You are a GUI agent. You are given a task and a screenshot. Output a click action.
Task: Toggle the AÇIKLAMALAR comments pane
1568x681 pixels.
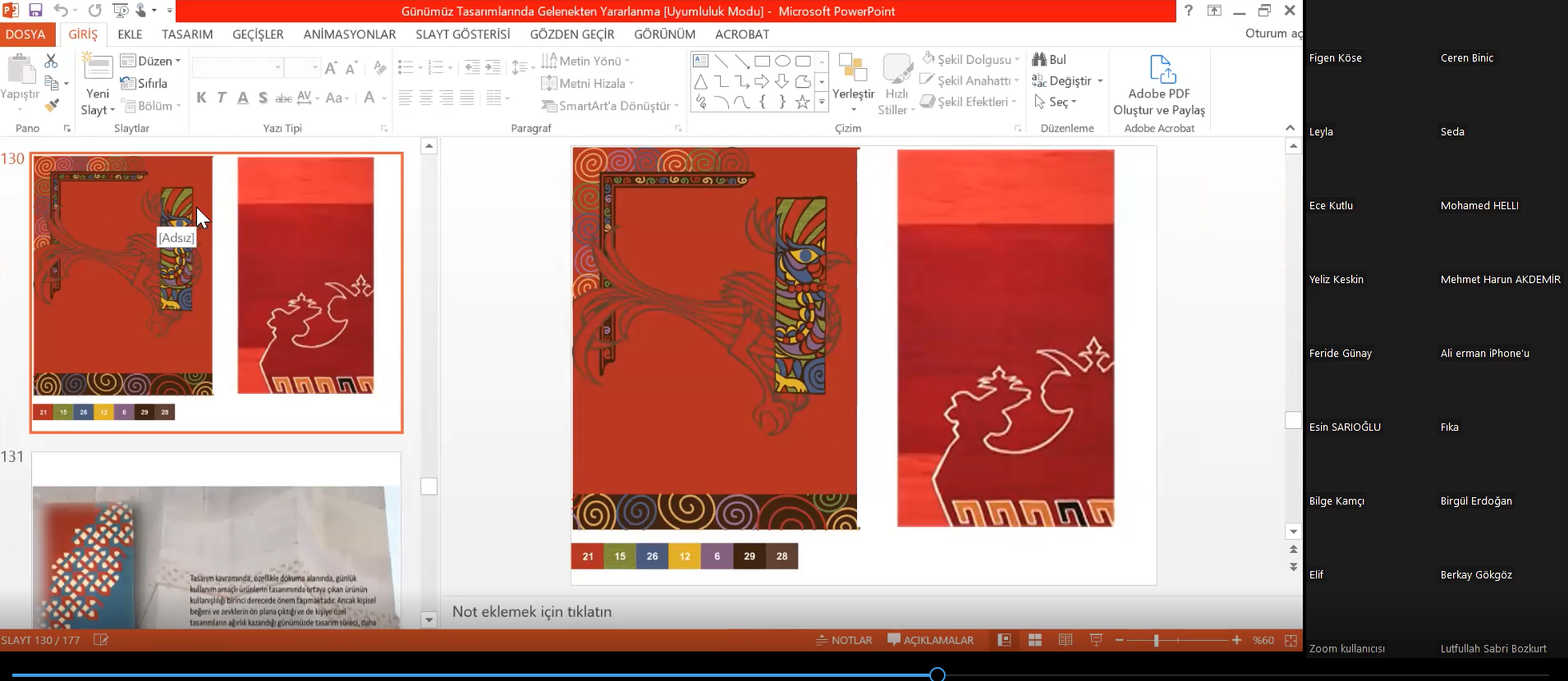(x=930, y=640)
